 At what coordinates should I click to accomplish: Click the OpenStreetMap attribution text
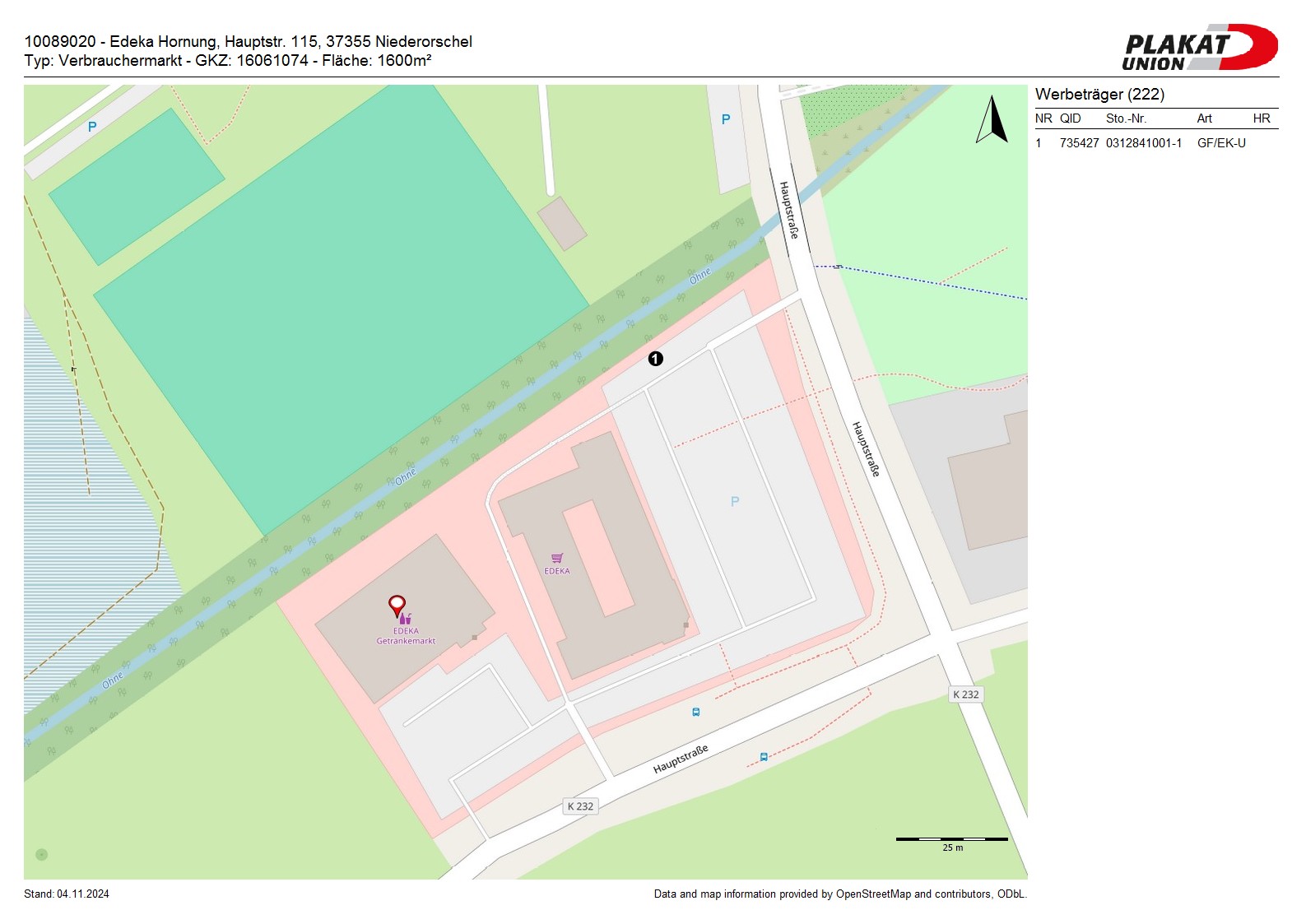pos(839,894)
